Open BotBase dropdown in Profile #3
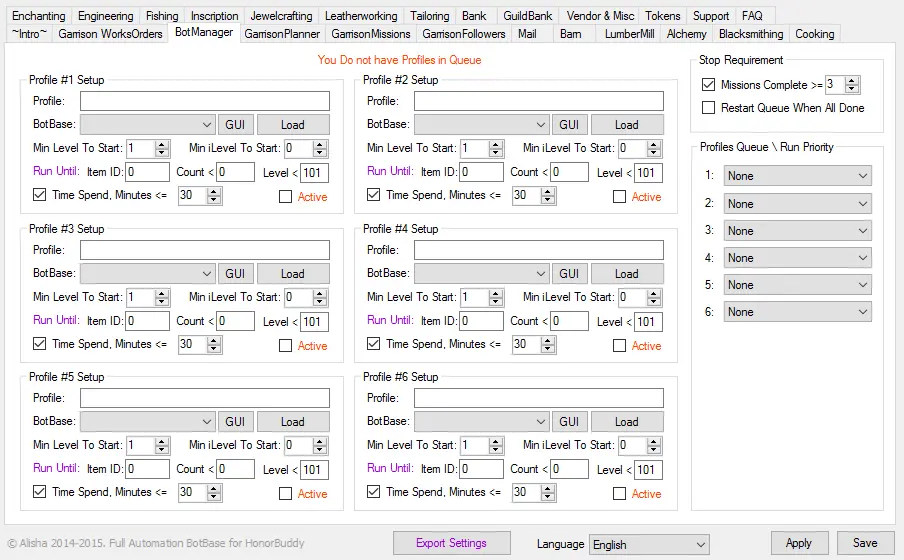 point(148,273)
